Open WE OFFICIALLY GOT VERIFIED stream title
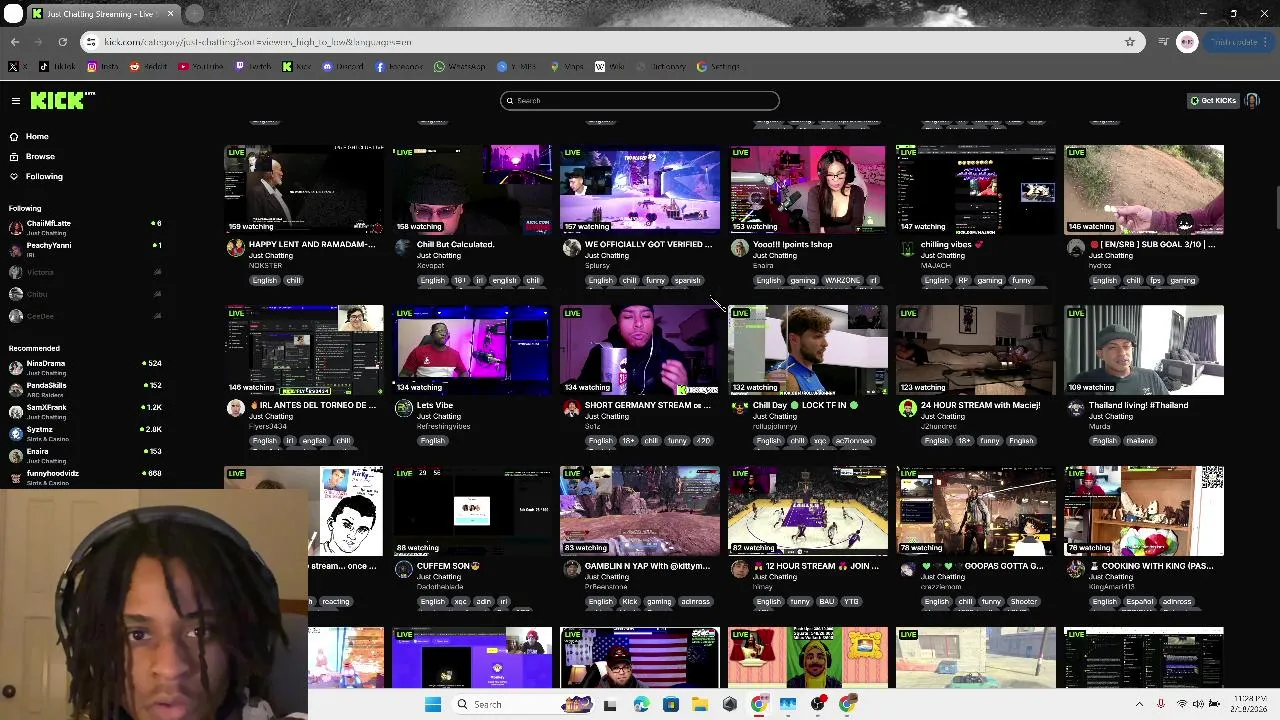The image size is (1280, 720). click(x=648, y=244)
